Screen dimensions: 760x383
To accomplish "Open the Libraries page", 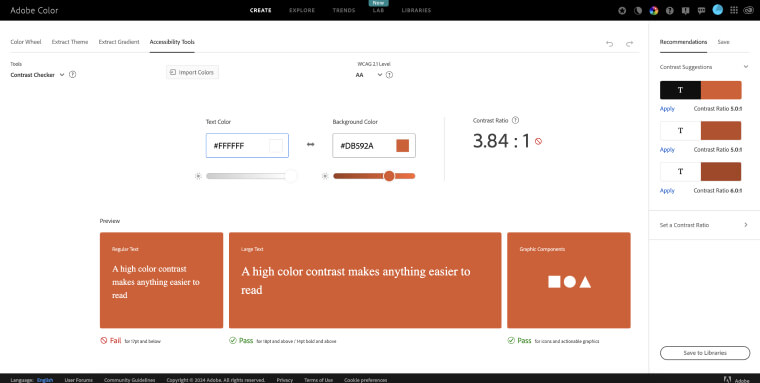I will tap(416, 10).
